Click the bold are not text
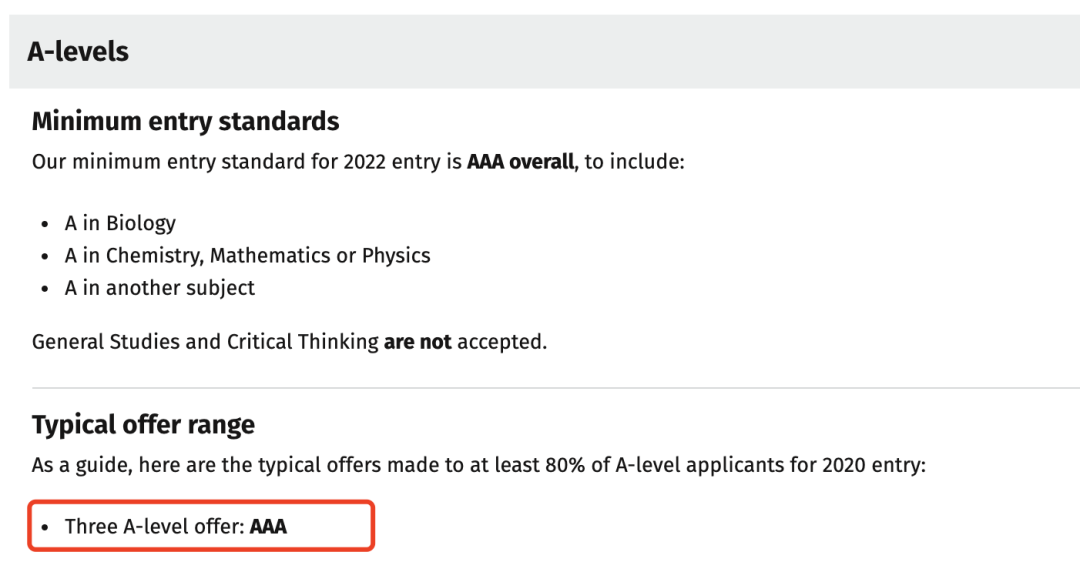This screenshot has width=1080, height=562. coord(417,342)
